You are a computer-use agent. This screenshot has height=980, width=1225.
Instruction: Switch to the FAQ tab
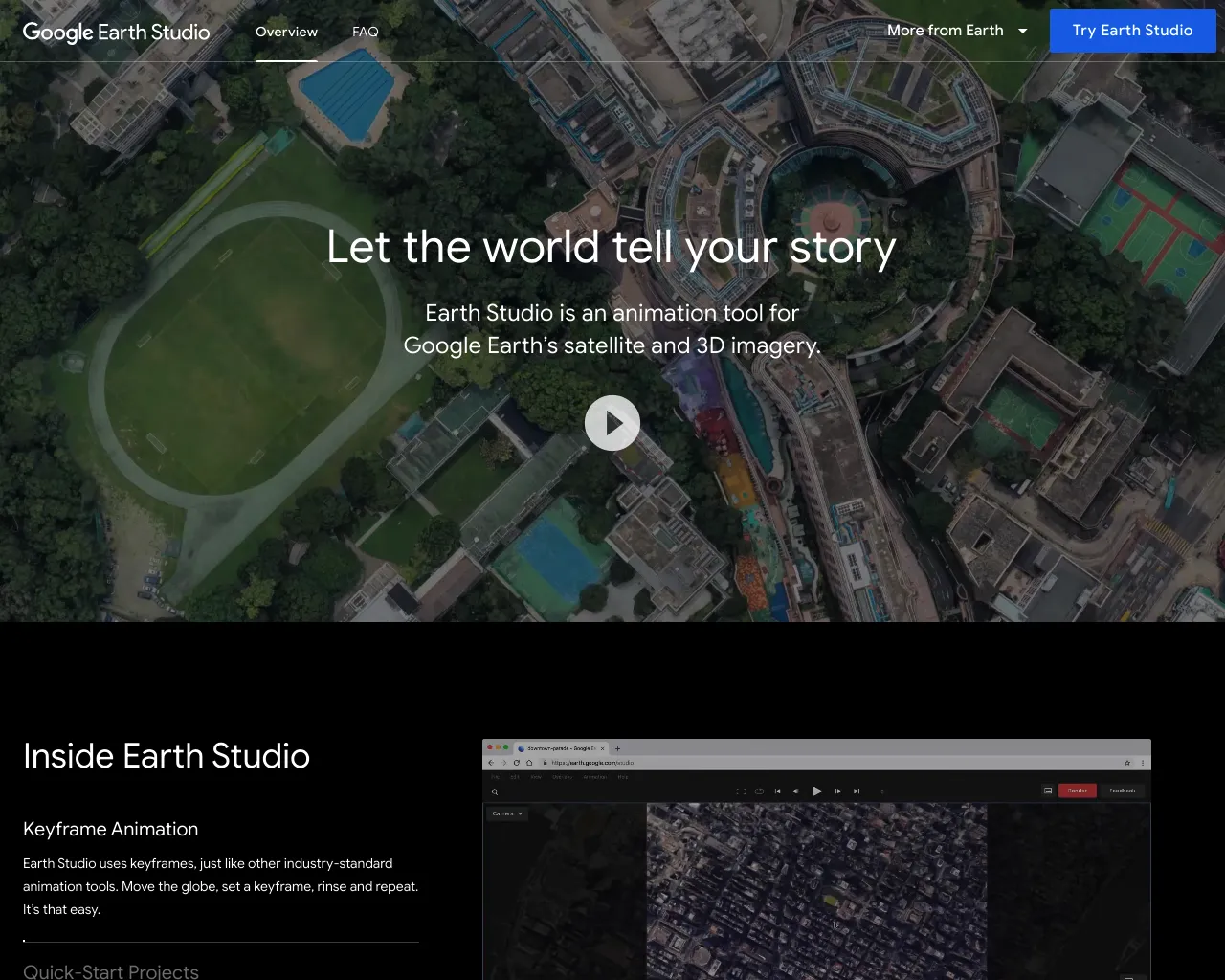366,32
